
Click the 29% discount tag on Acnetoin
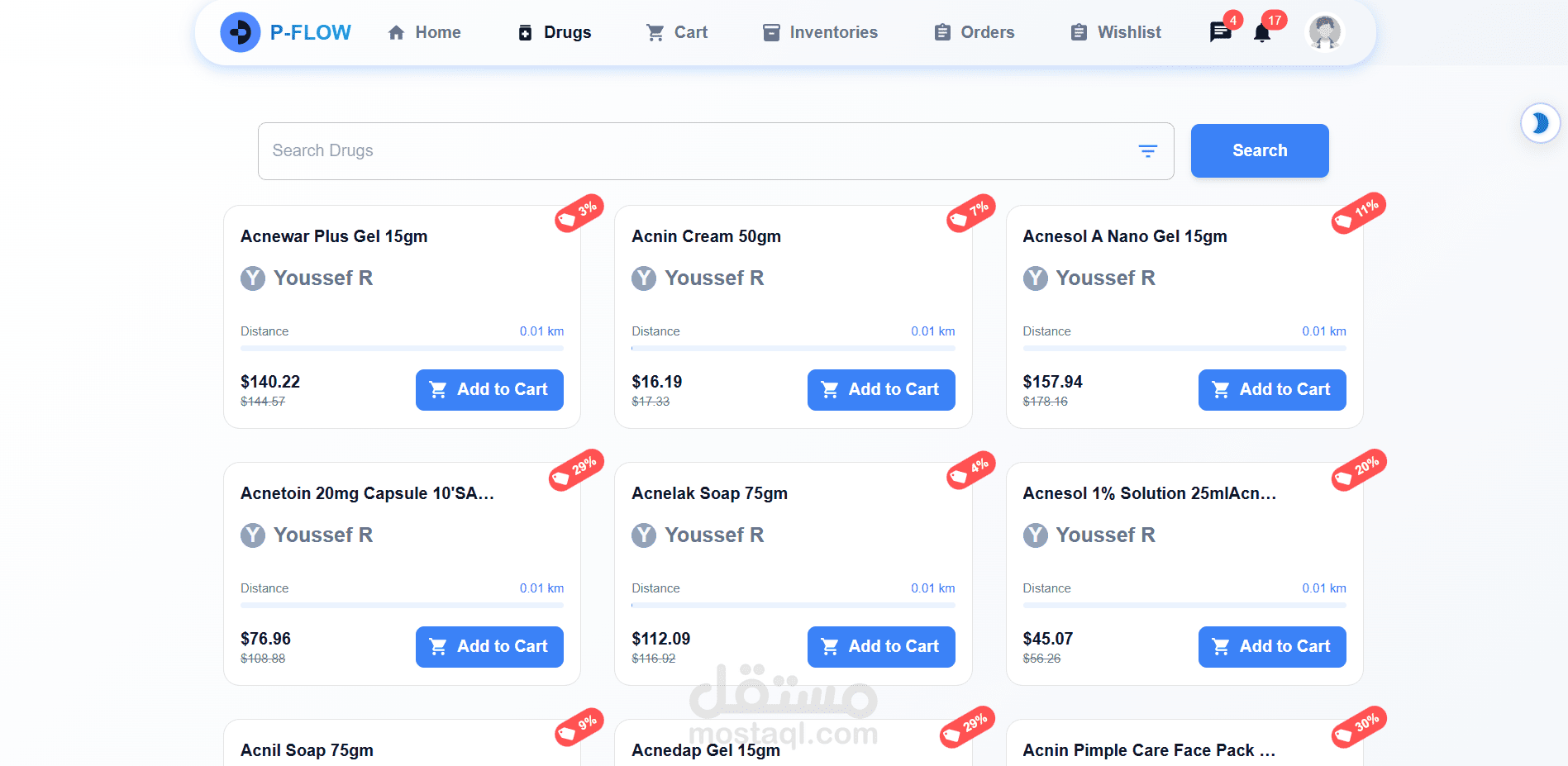[x=576, y=470]
